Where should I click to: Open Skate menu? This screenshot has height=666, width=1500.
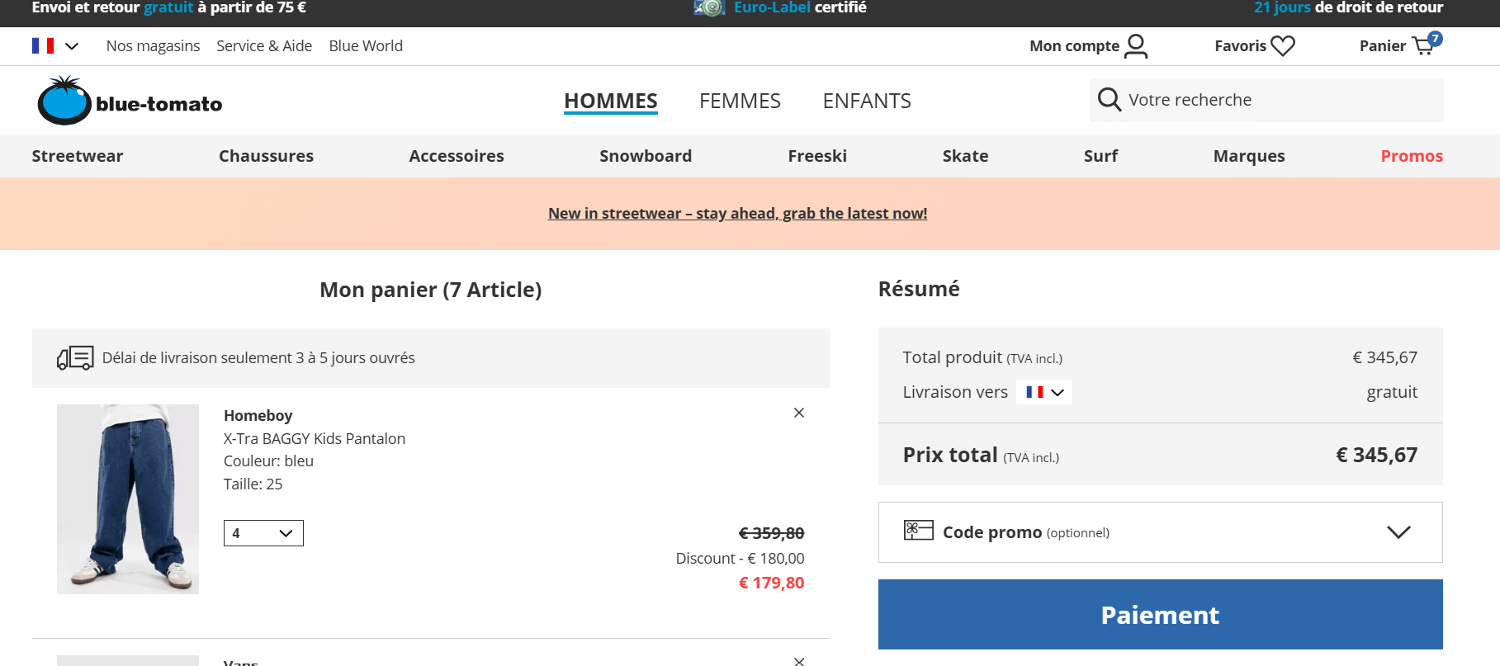(x=965, y=156)
